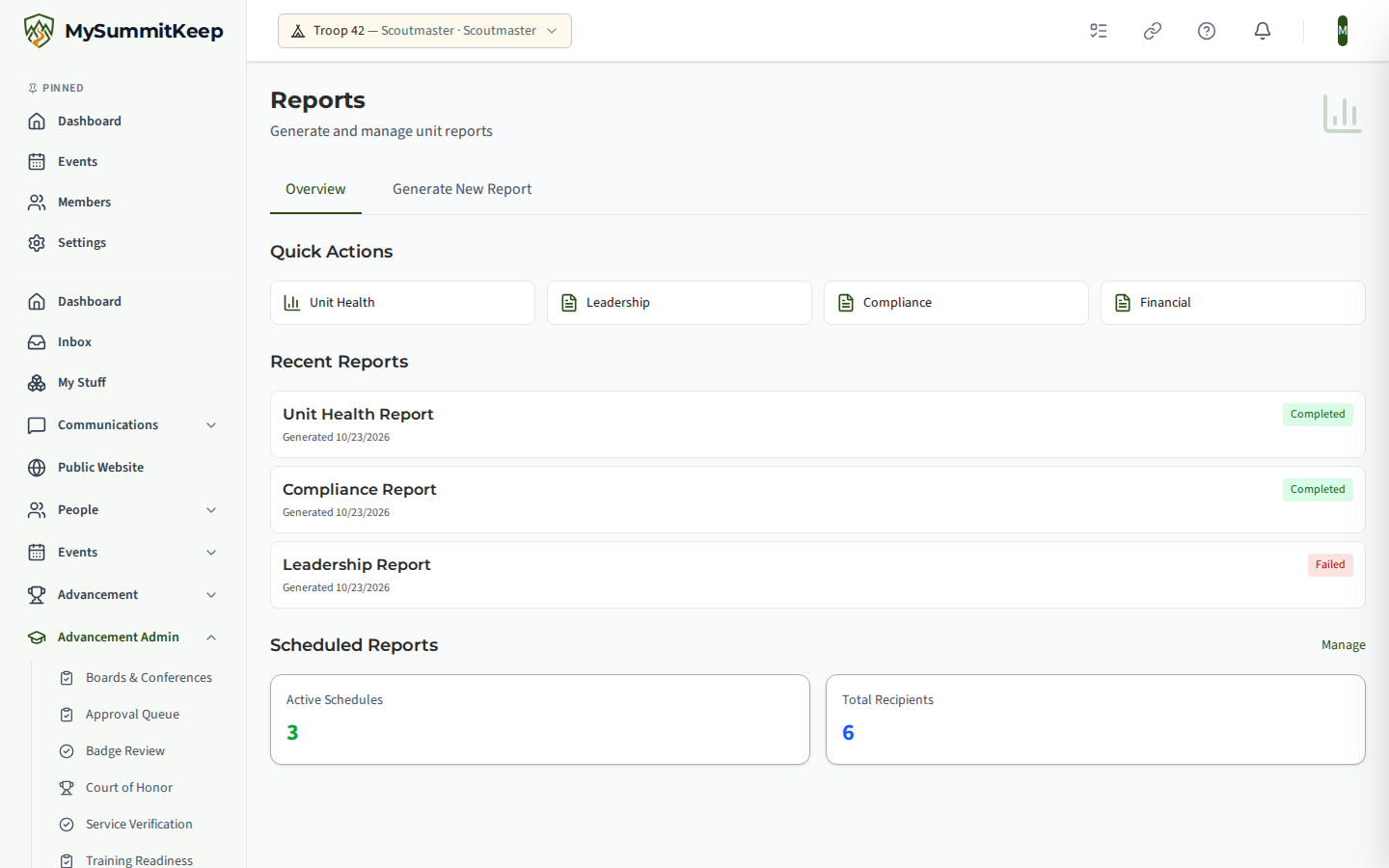Open the Troop 42 Scoutmaster unit dropdown
The height and width of the screenshot is (868, 1389).
[x=424, y=31]
